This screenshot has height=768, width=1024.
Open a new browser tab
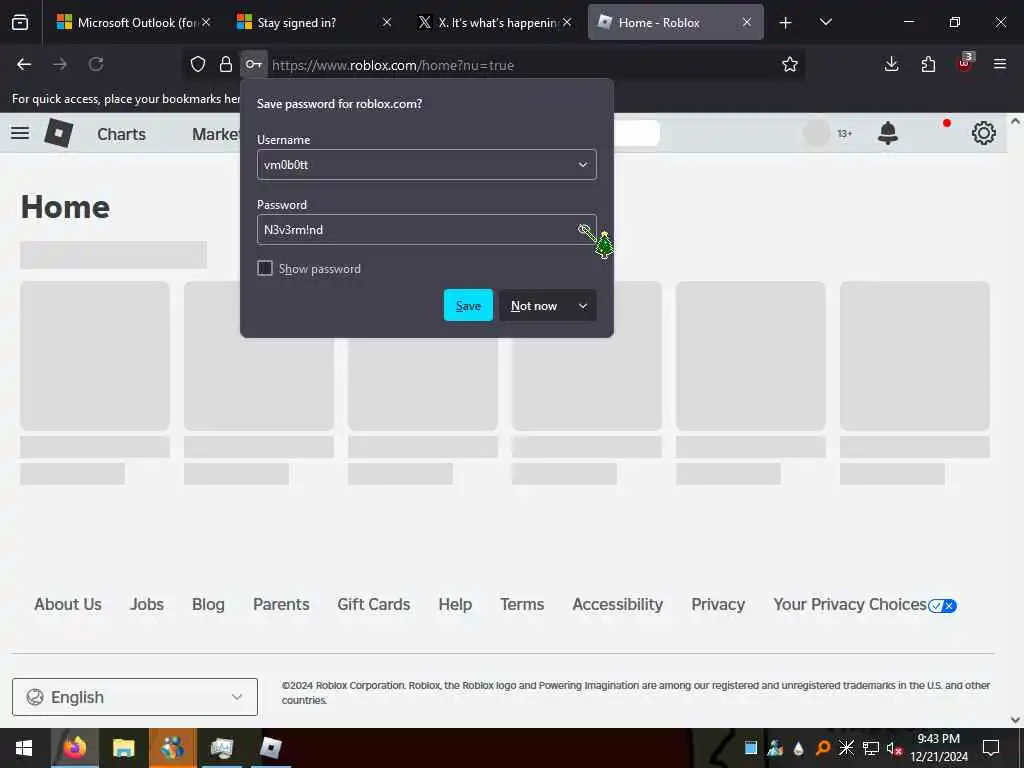[786, 23]
